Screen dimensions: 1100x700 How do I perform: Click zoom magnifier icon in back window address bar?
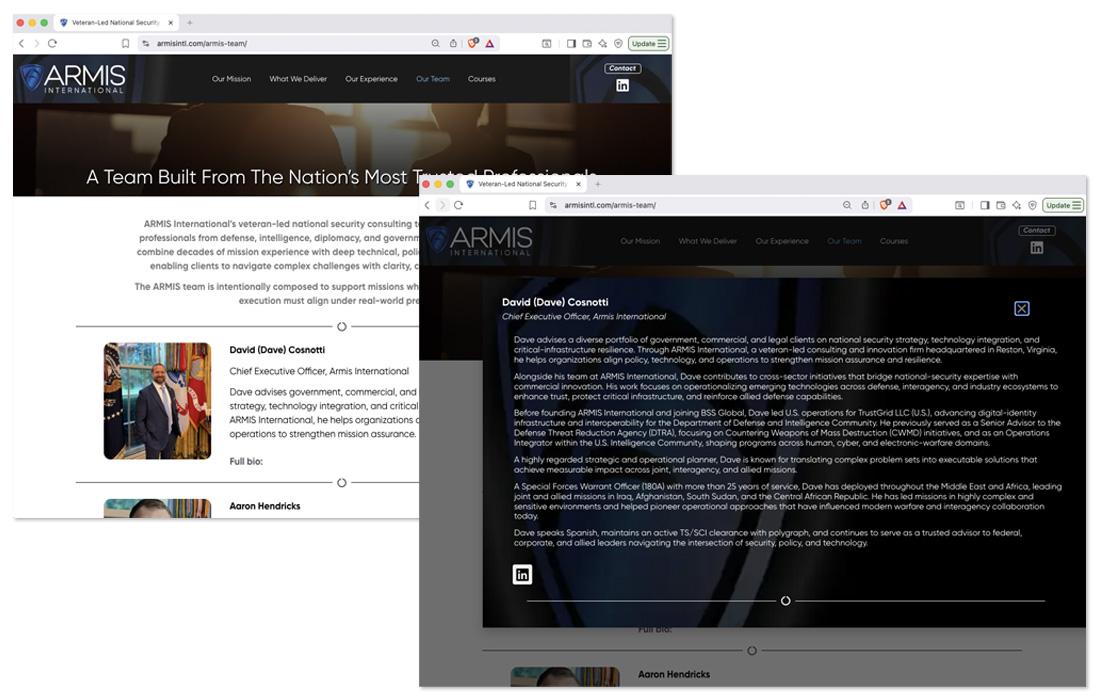(x=436, y=43)
